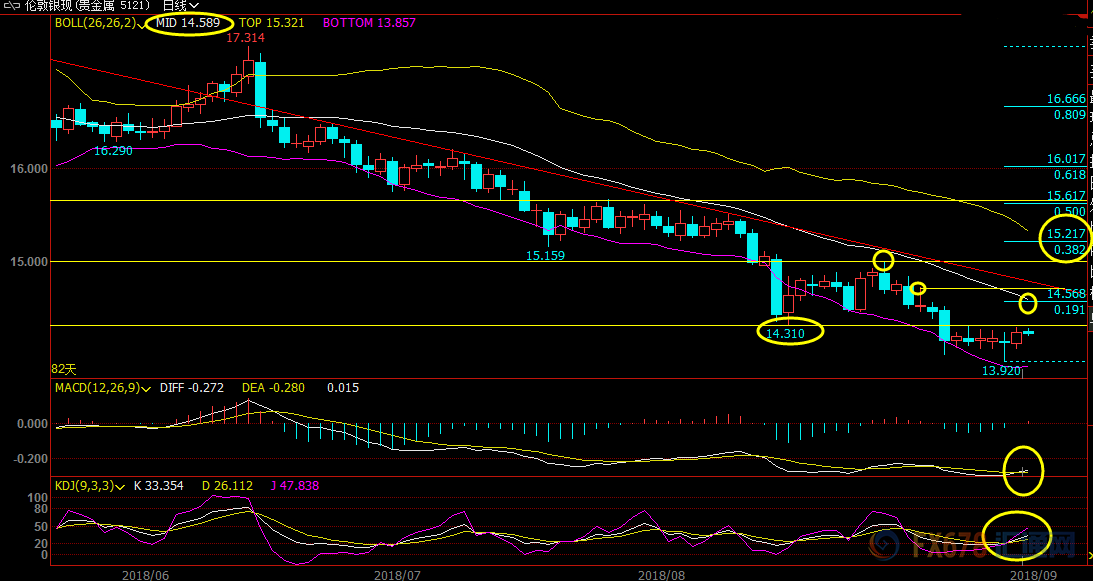
Task: Click the 2018/07 date on time axis
Action: click(398, 574)
